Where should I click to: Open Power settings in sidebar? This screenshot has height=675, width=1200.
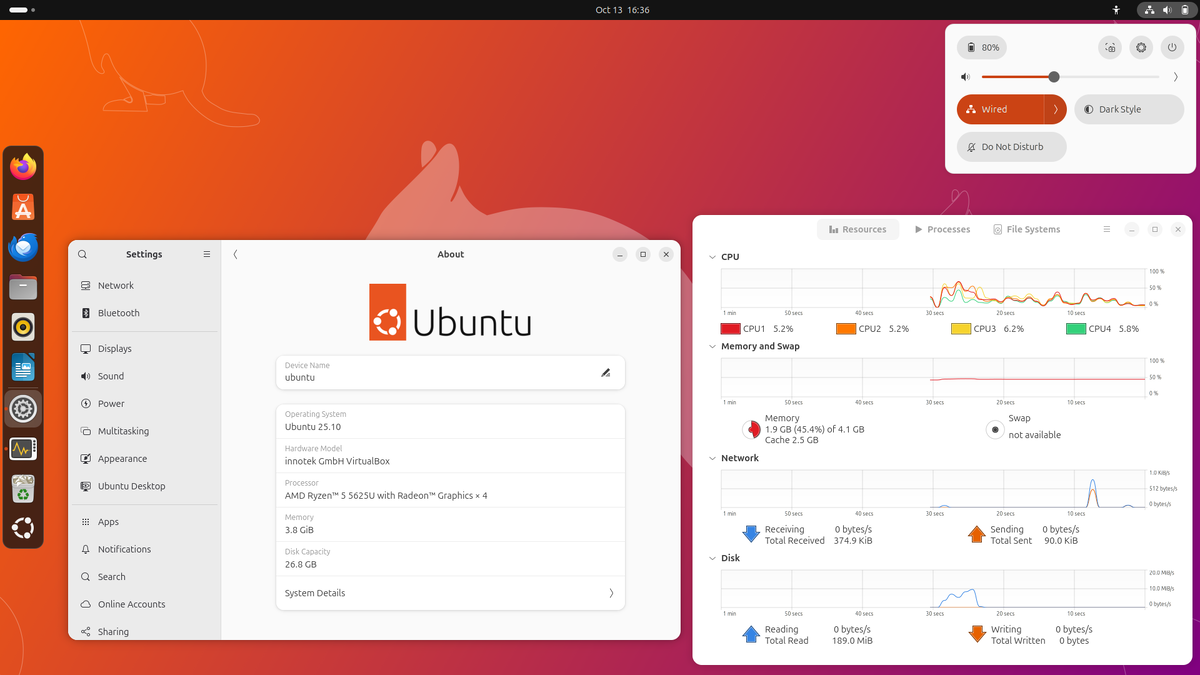click(144, 404)
